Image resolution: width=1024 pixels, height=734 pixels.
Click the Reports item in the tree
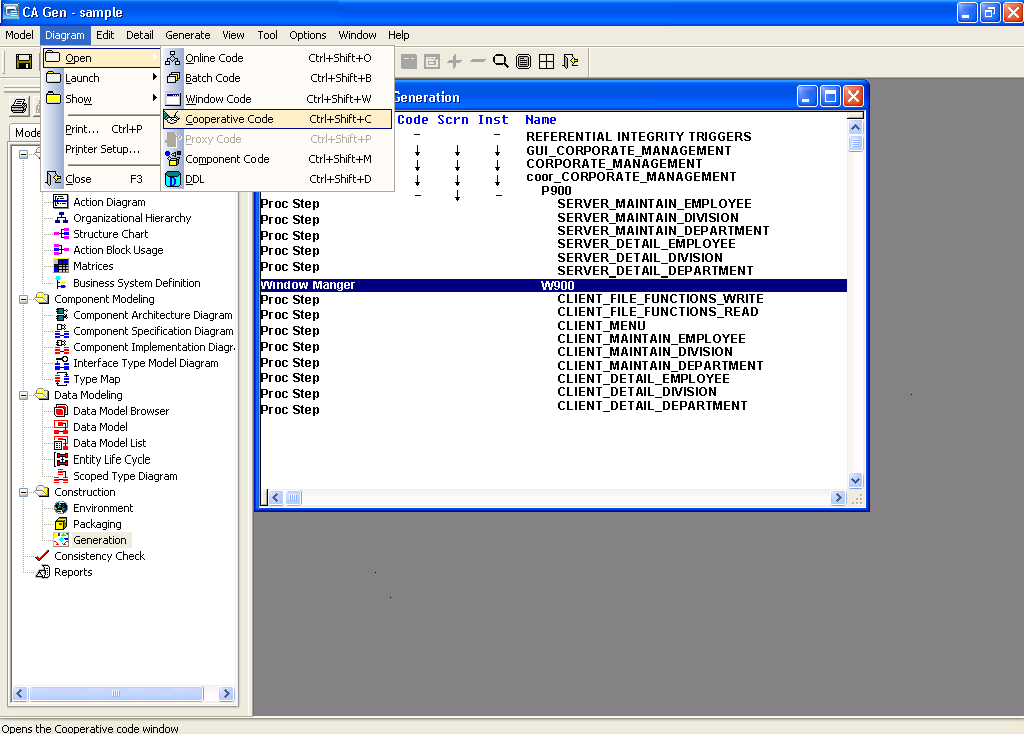pos(73,572)
